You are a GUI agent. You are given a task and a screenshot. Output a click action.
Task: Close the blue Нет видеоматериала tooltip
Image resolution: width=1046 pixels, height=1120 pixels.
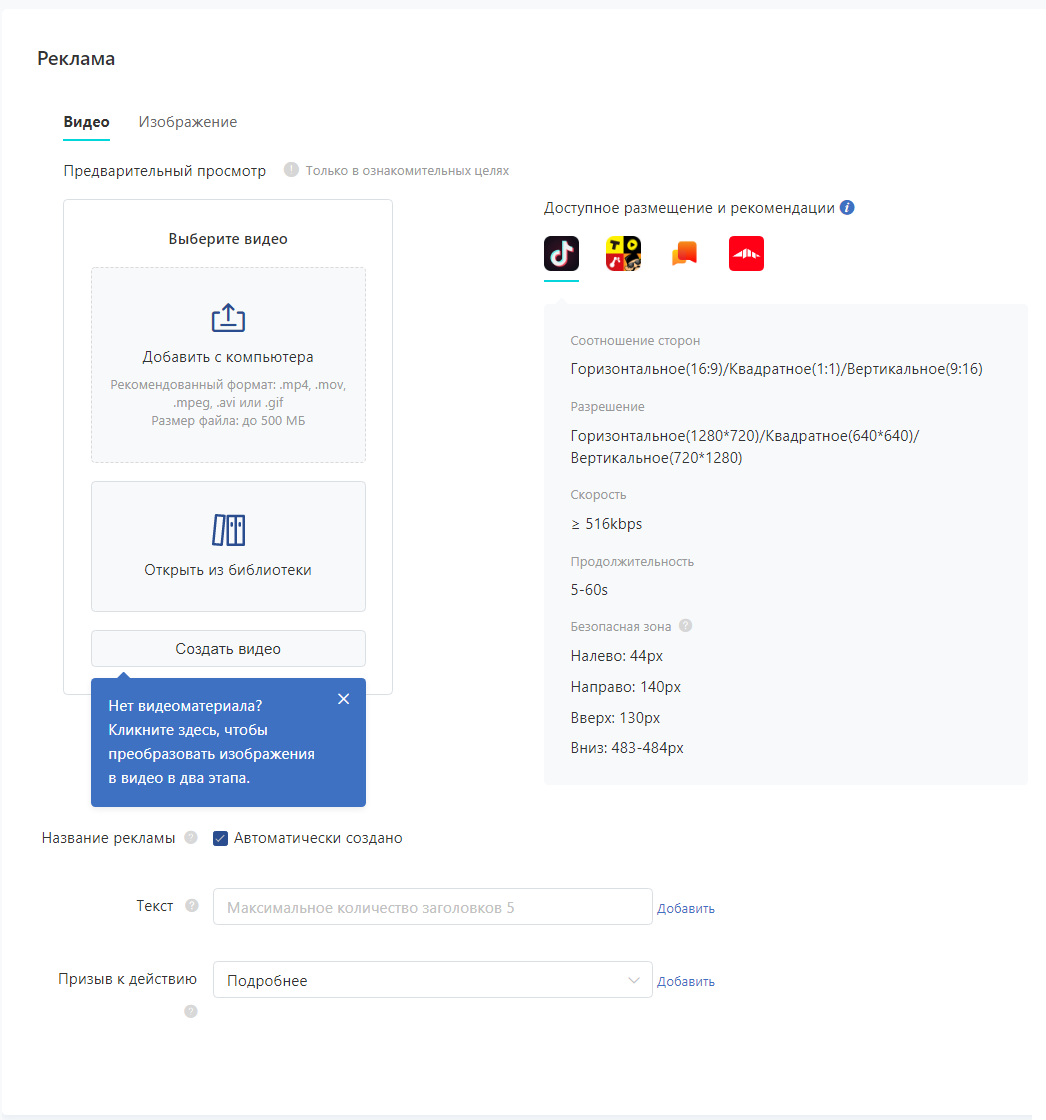click(343, 699)
